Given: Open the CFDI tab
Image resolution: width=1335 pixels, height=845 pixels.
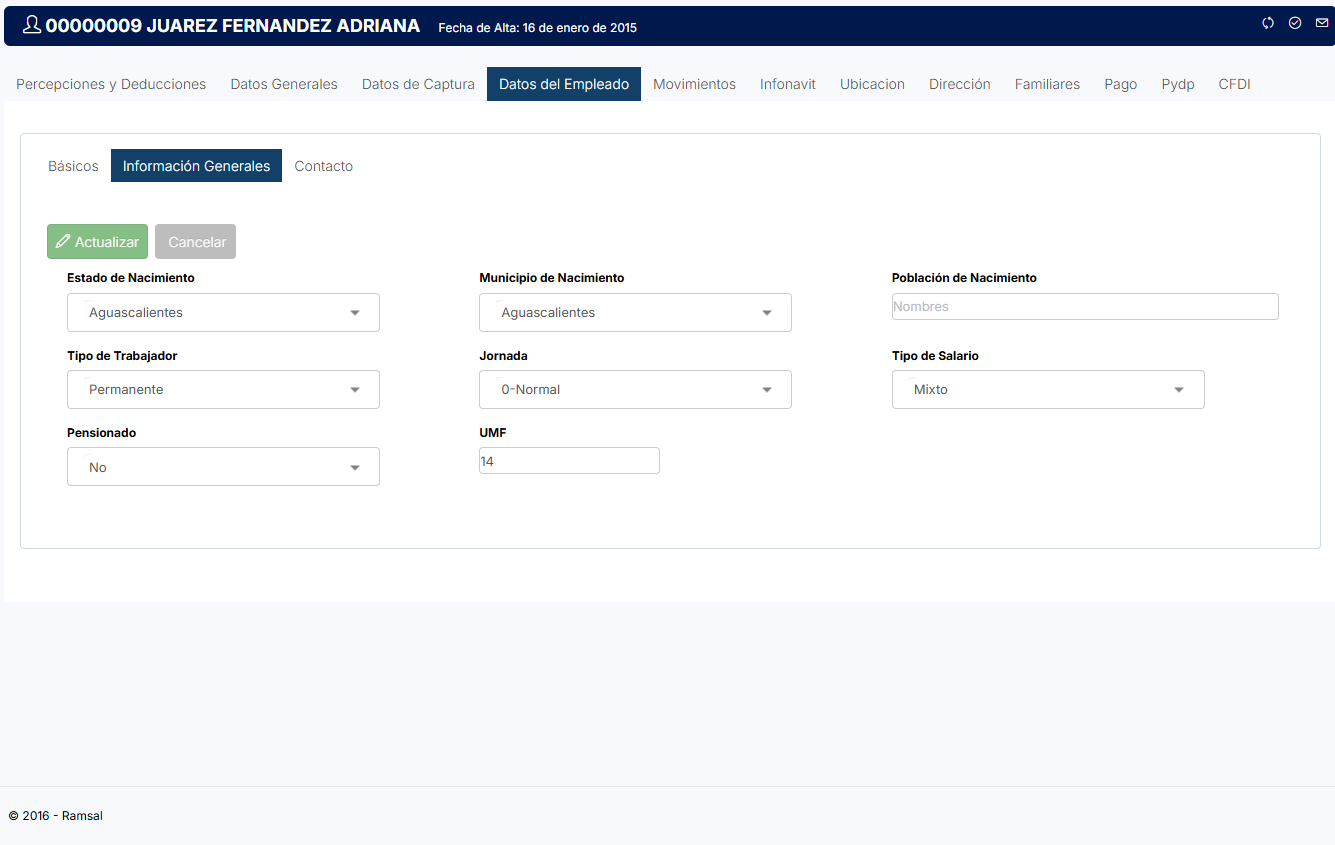Looking at the screenshot, I should coord(1234,84).
